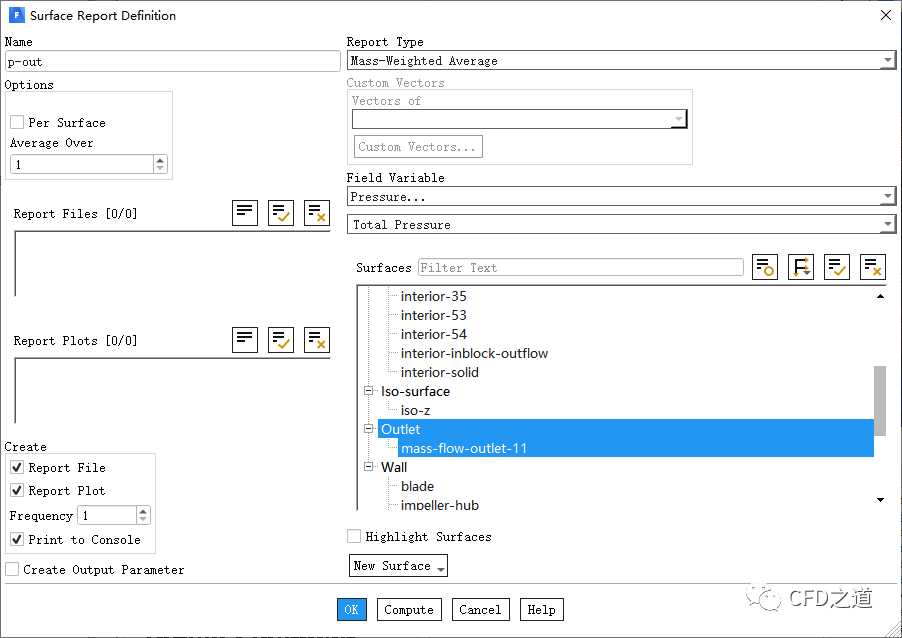Select all Report Files using the checkmark icon
Screen dimensions: 902x638
[x=281, y=212]
